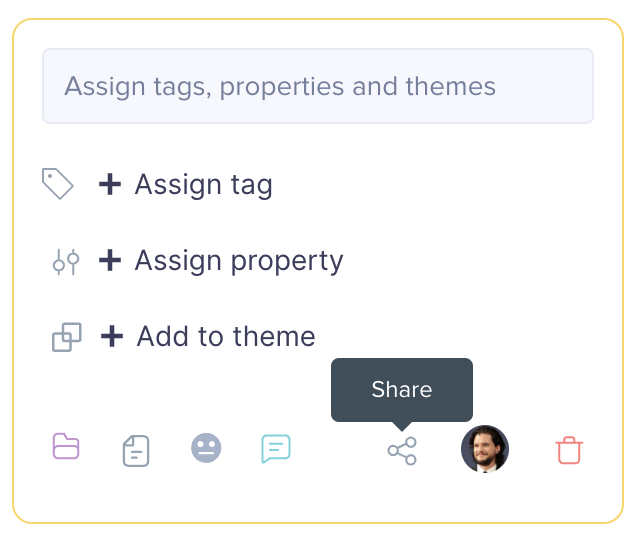This screenshot has height=536, width=638.
Task: Select the Add to theme option
Action: click(x=226, y=337)
